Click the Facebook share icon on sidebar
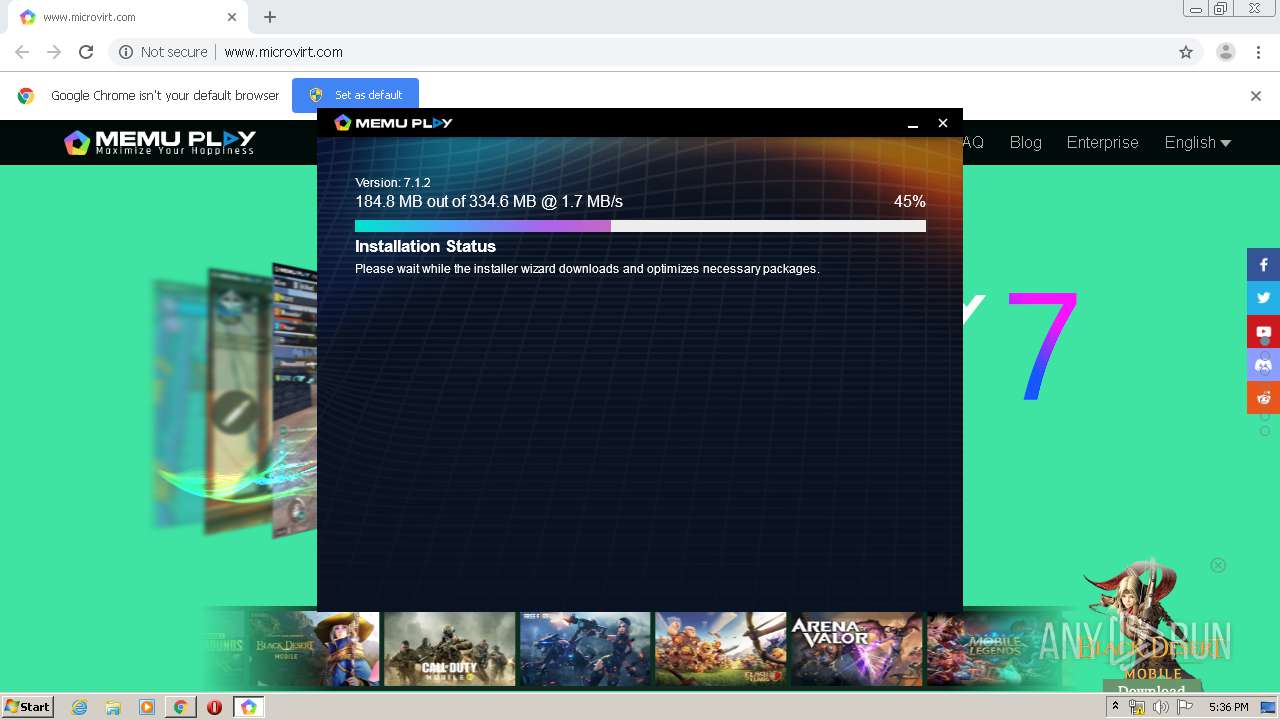1280x720 pixels. pyautogui.click(x=1263, y=265)
